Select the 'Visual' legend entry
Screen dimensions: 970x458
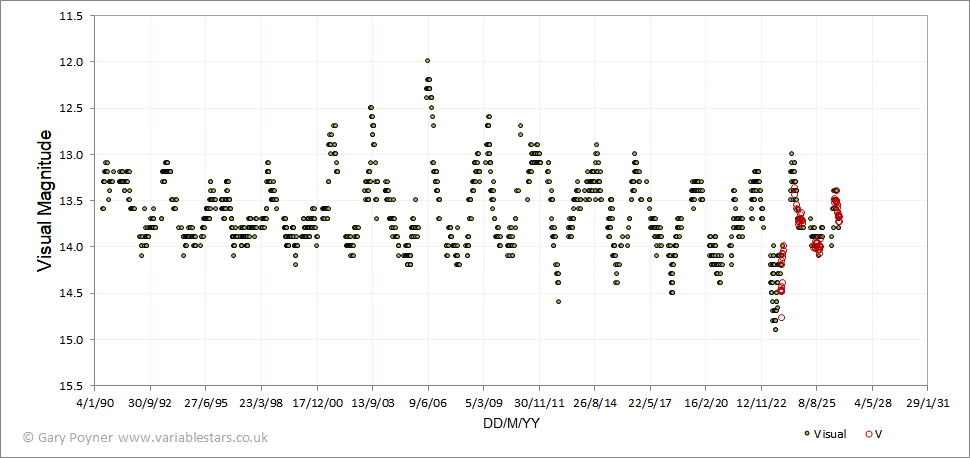pos(824,434)
